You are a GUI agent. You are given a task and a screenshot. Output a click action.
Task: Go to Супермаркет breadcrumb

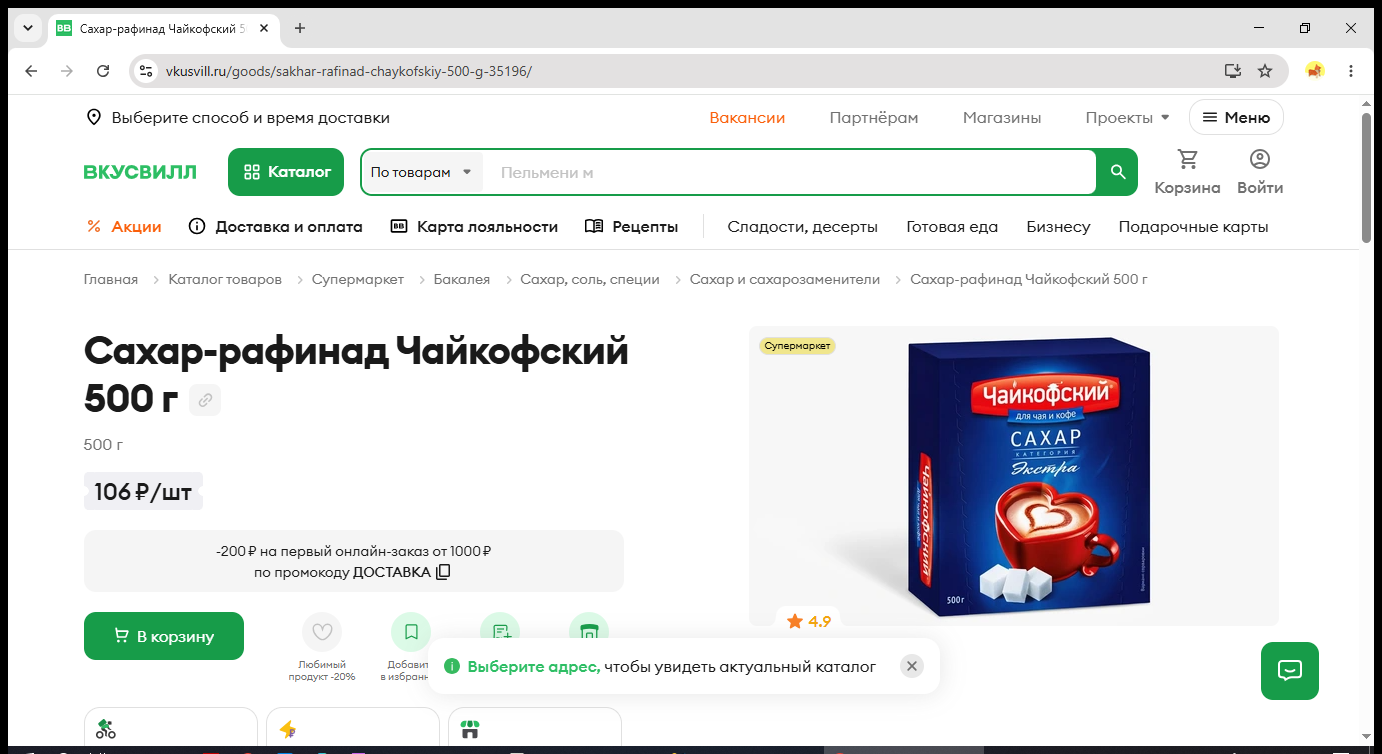[358, 279]
